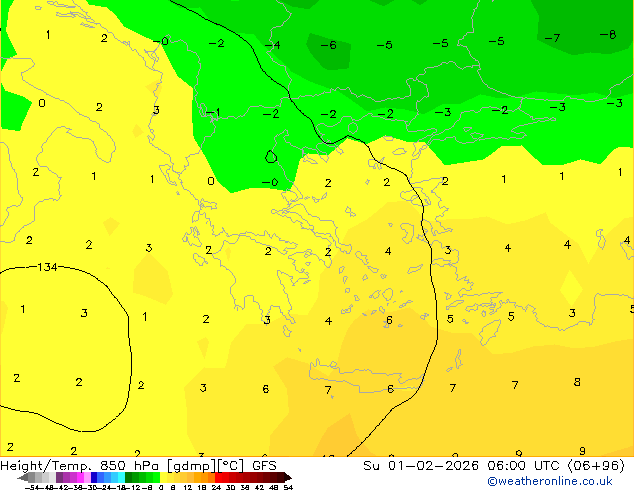Select the -4 temperature value on the map
Screen dimensions: 634x490
tap(273, 45)
